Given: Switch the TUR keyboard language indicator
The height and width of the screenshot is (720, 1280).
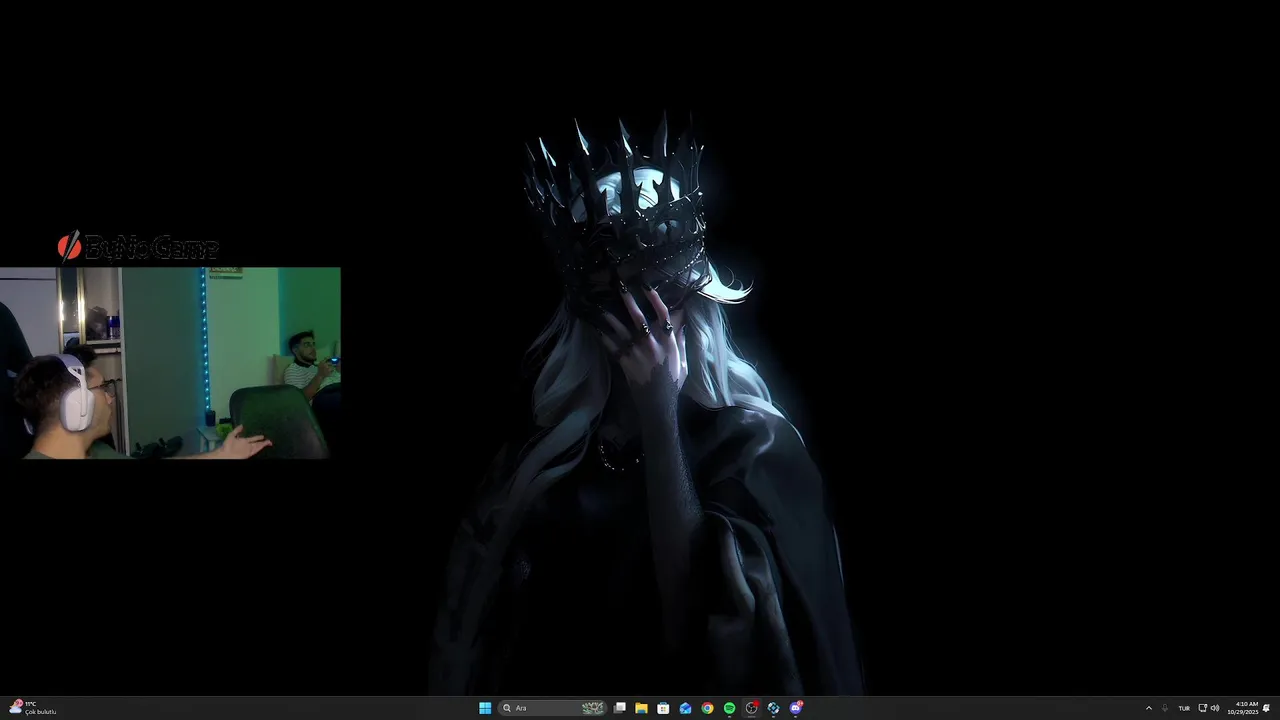Looking at the screenshot, I should click(1184, 708).
